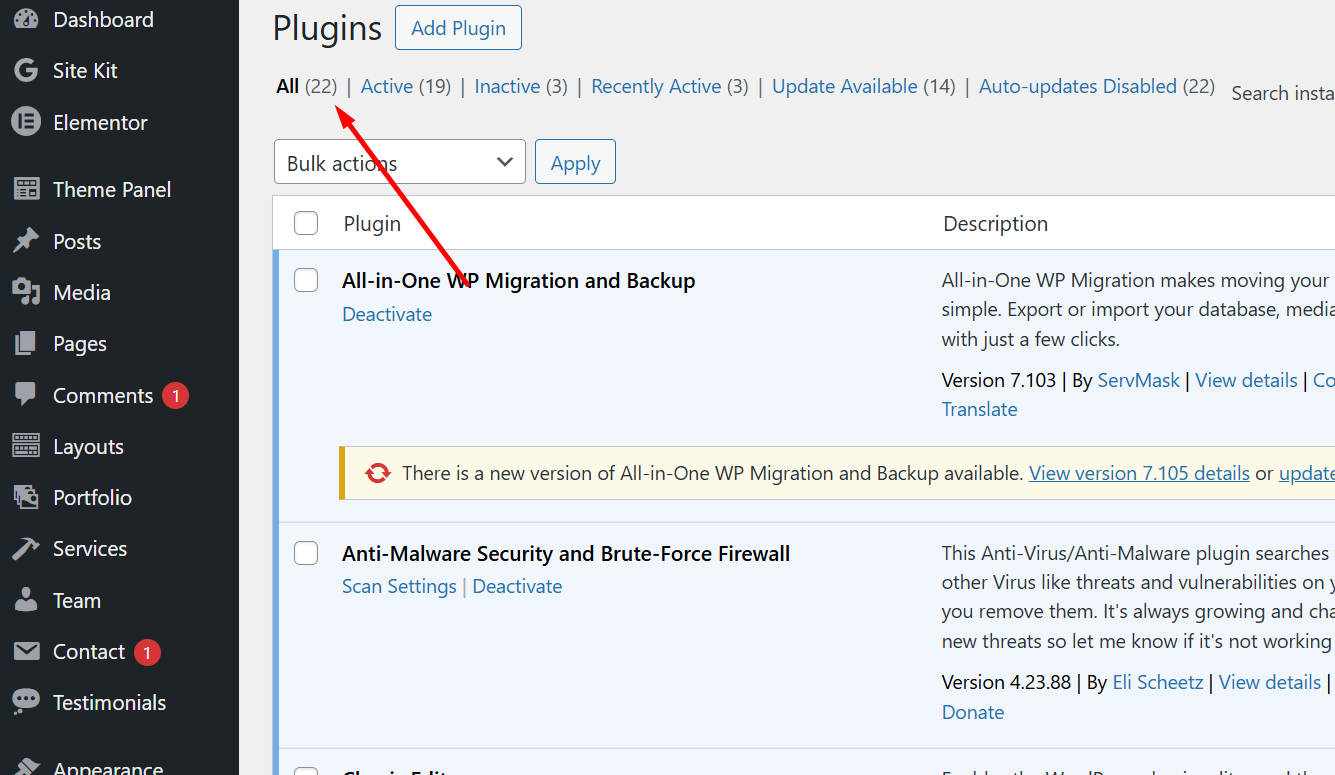The image size is (1335, 775).
Task: Deactivate All-in-One WP Migration plugin
Action: point(387,314)
